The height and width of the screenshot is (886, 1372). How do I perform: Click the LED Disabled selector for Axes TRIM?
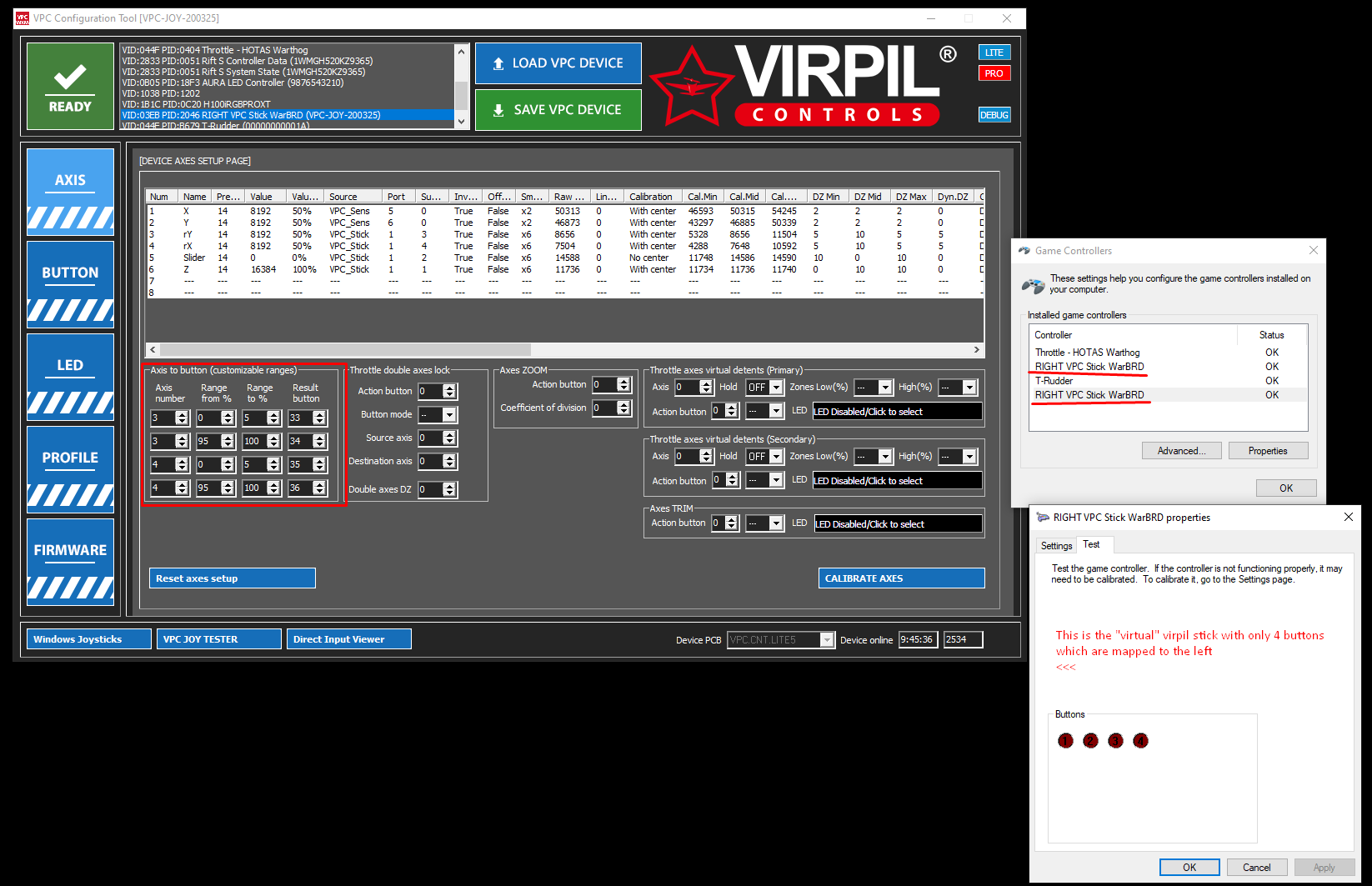[x=897, y=523]
